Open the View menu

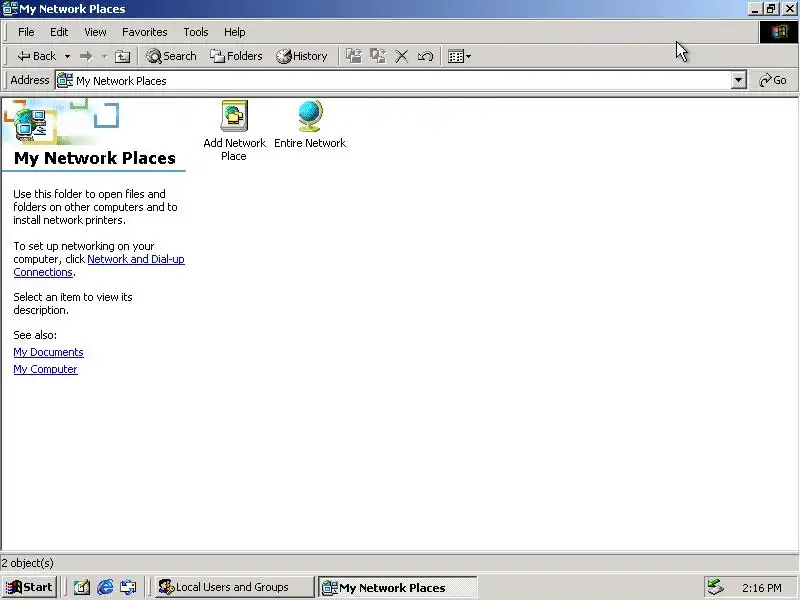(95, 32)
